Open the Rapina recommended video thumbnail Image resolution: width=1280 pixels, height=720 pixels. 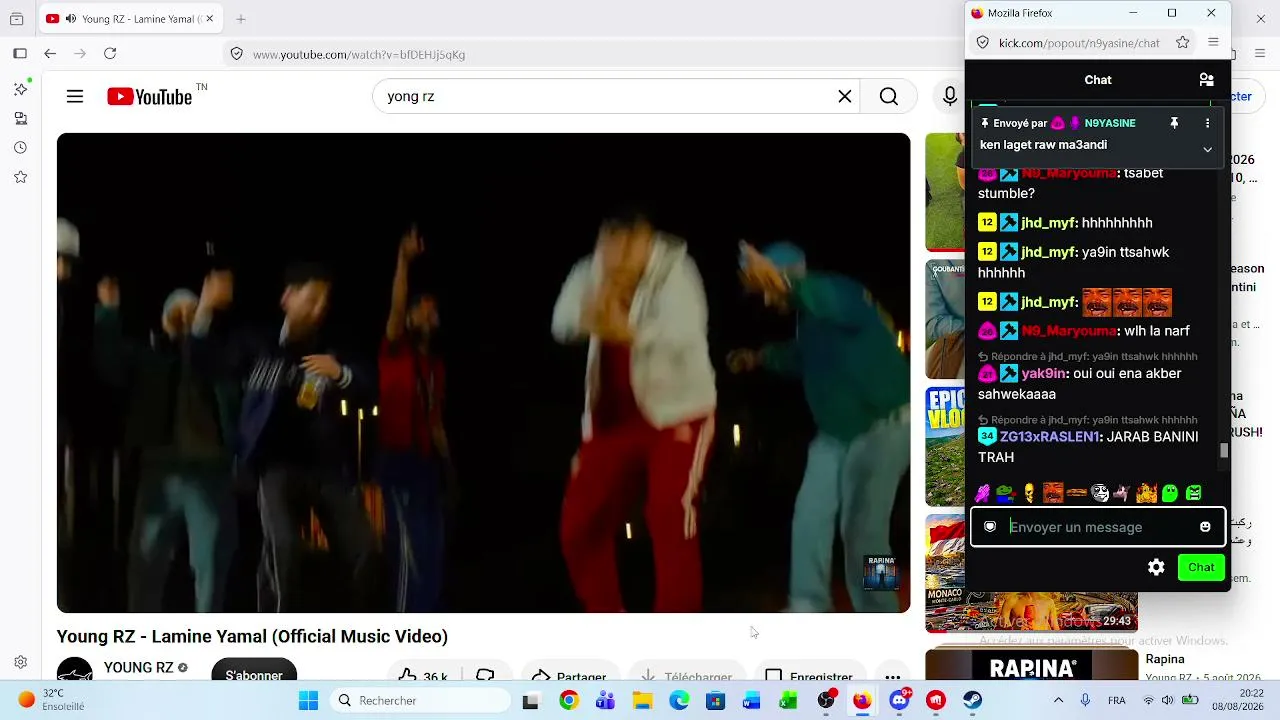point(1031,667)
